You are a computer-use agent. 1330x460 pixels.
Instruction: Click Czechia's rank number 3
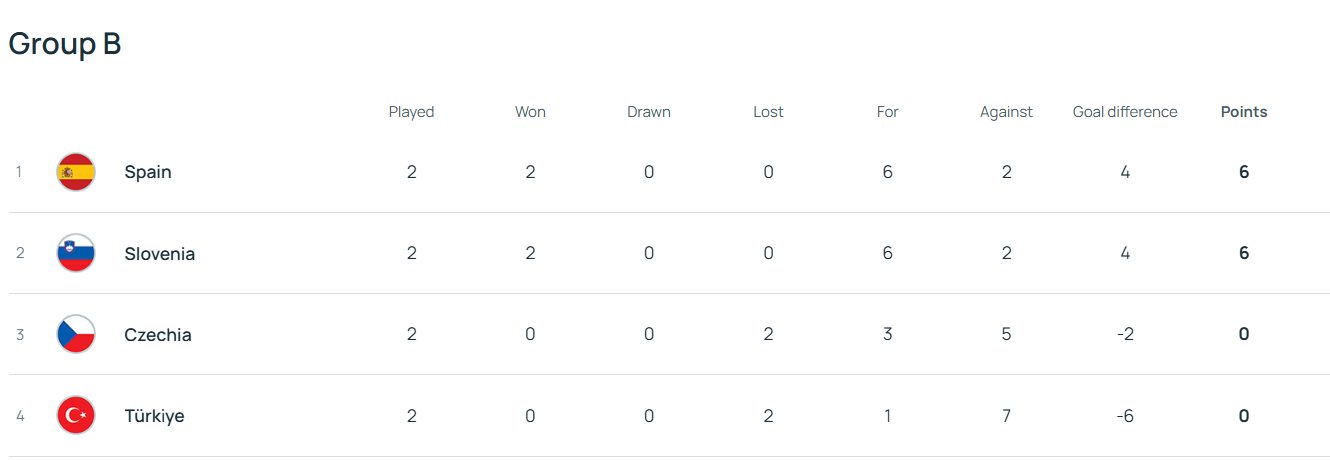(20, 334)
